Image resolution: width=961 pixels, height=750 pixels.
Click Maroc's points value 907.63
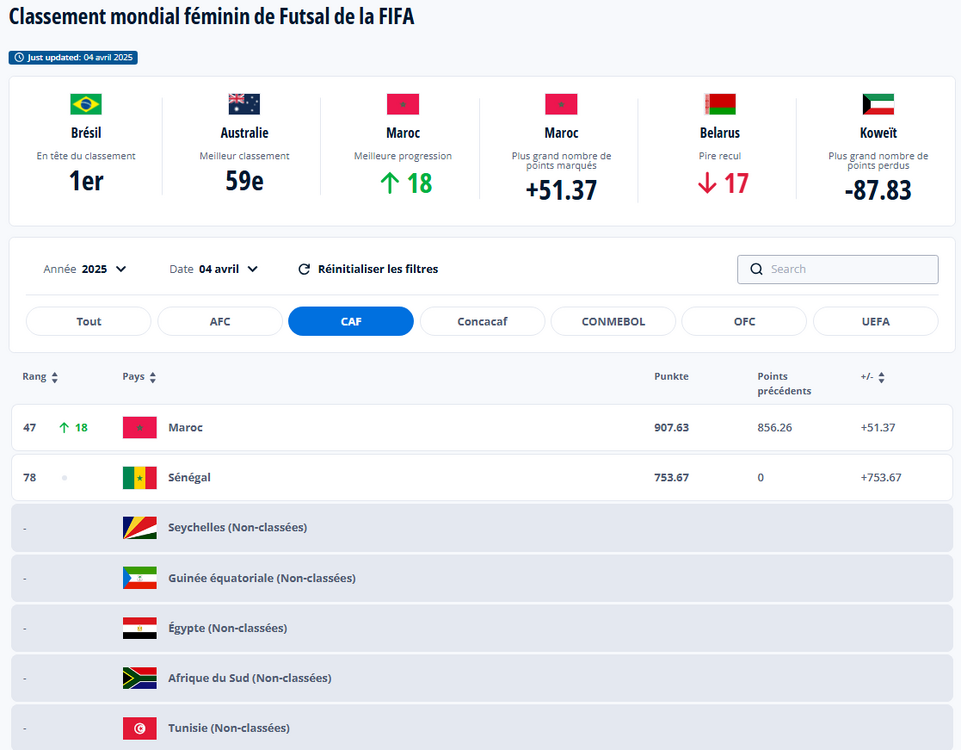672,428
